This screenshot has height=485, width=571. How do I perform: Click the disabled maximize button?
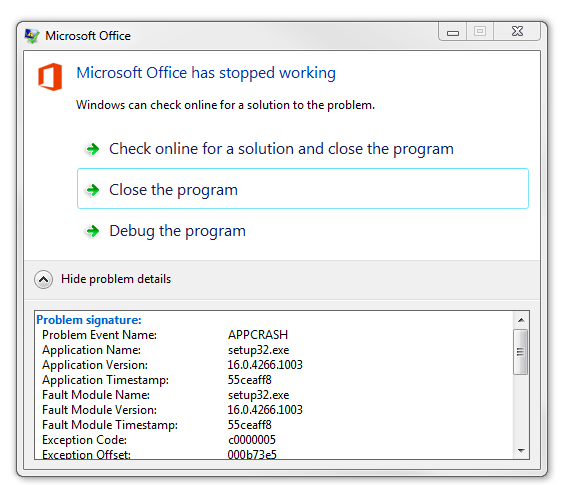480,31
